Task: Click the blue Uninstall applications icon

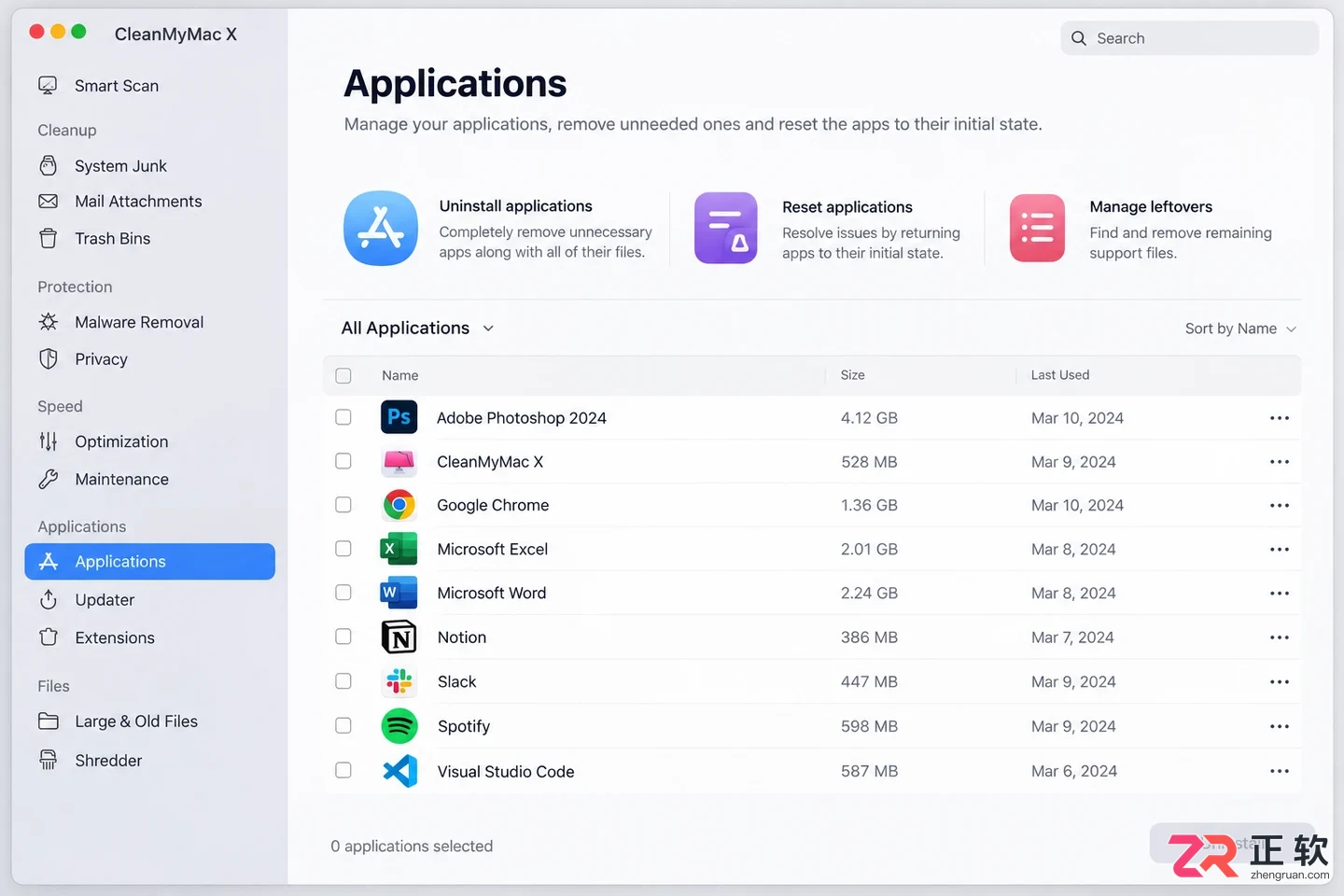Action: 381,229
